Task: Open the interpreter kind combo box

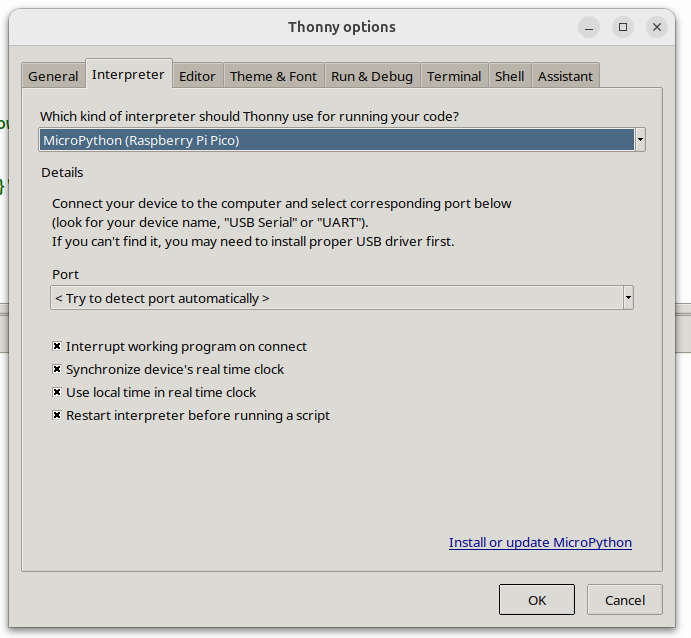Action: pyautogui.click(x=342, y=140)
